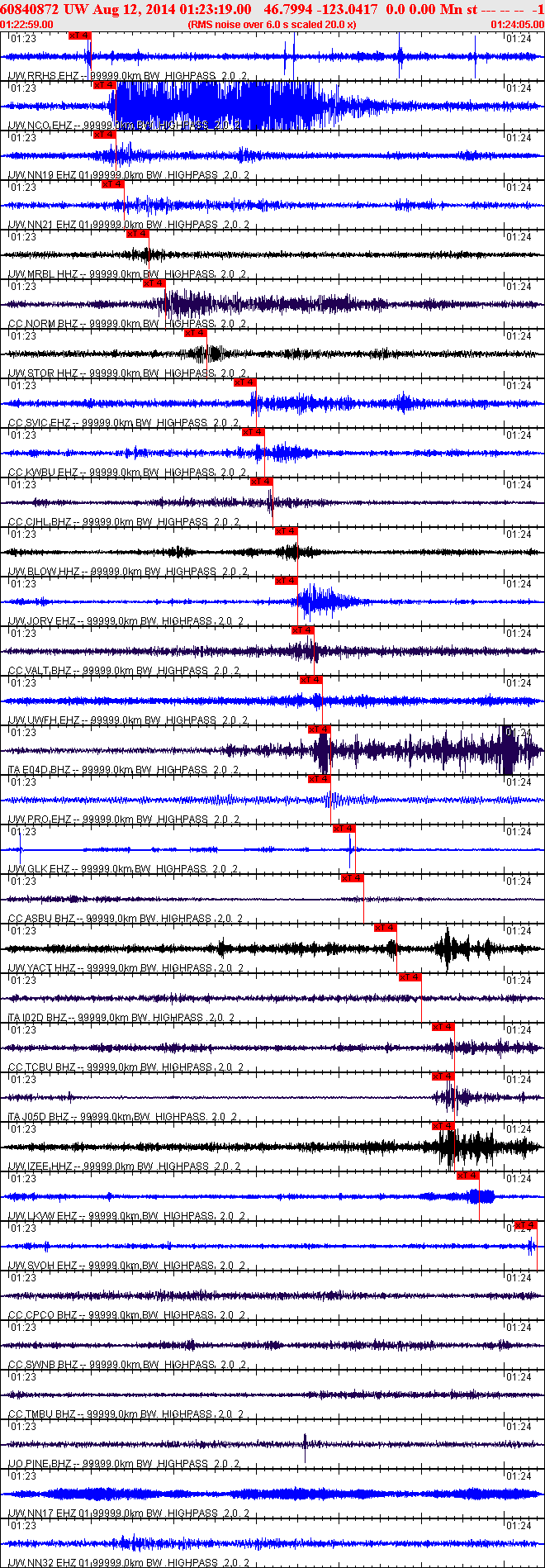Select the UW.IZEE.HHZ station label
This screenshot has width=545, height=1568.
pyautogui.click(x=124, y=1166)
